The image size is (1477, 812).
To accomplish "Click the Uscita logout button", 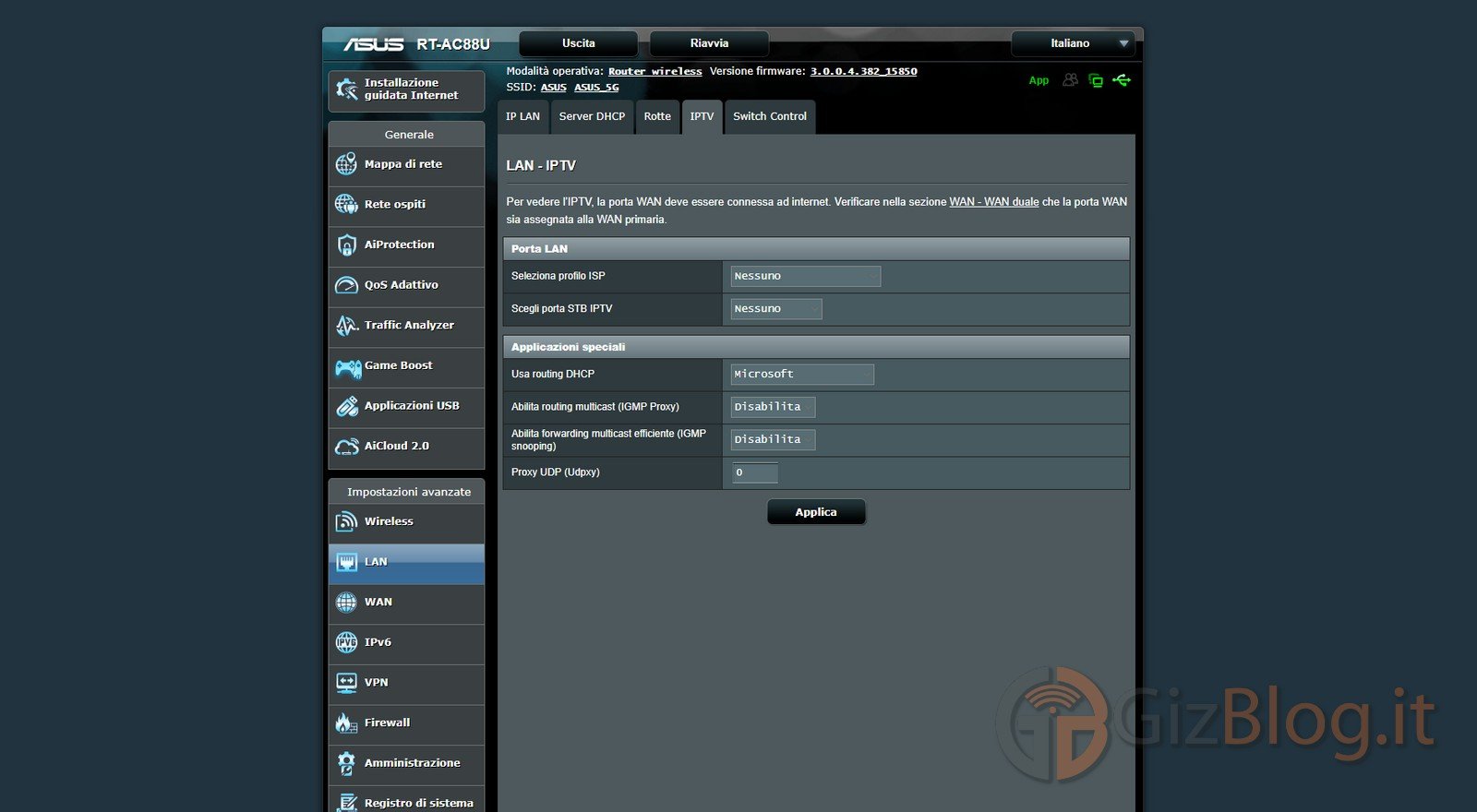I will (x=579, y=43).
